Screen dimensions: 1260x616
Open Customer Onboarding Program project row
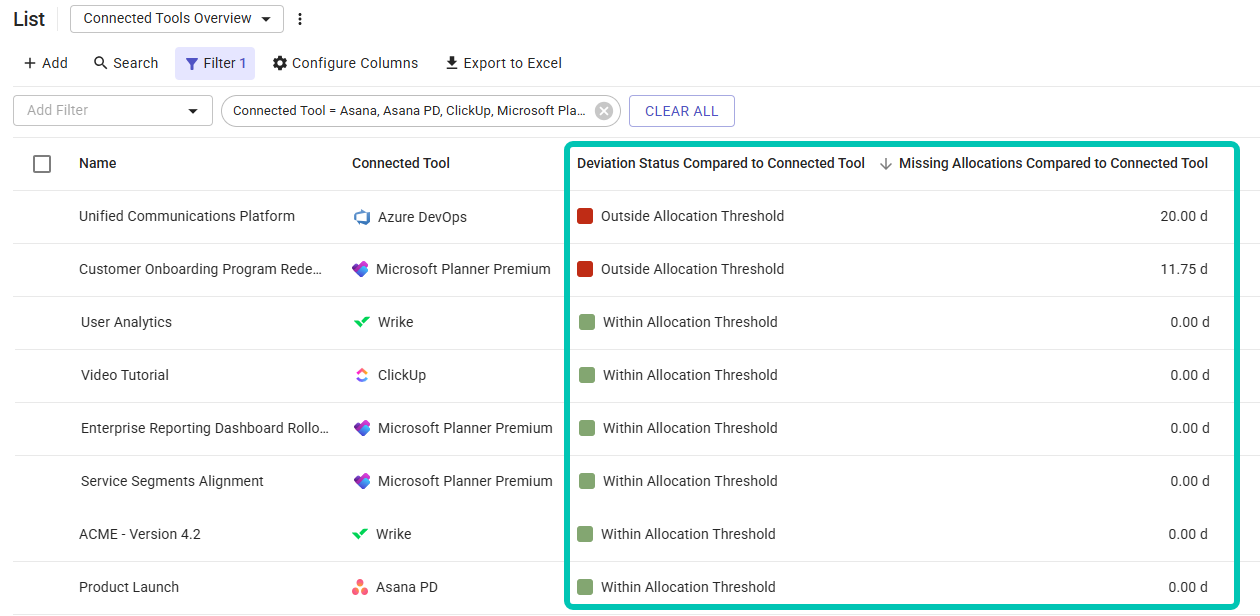coord(201,269)
